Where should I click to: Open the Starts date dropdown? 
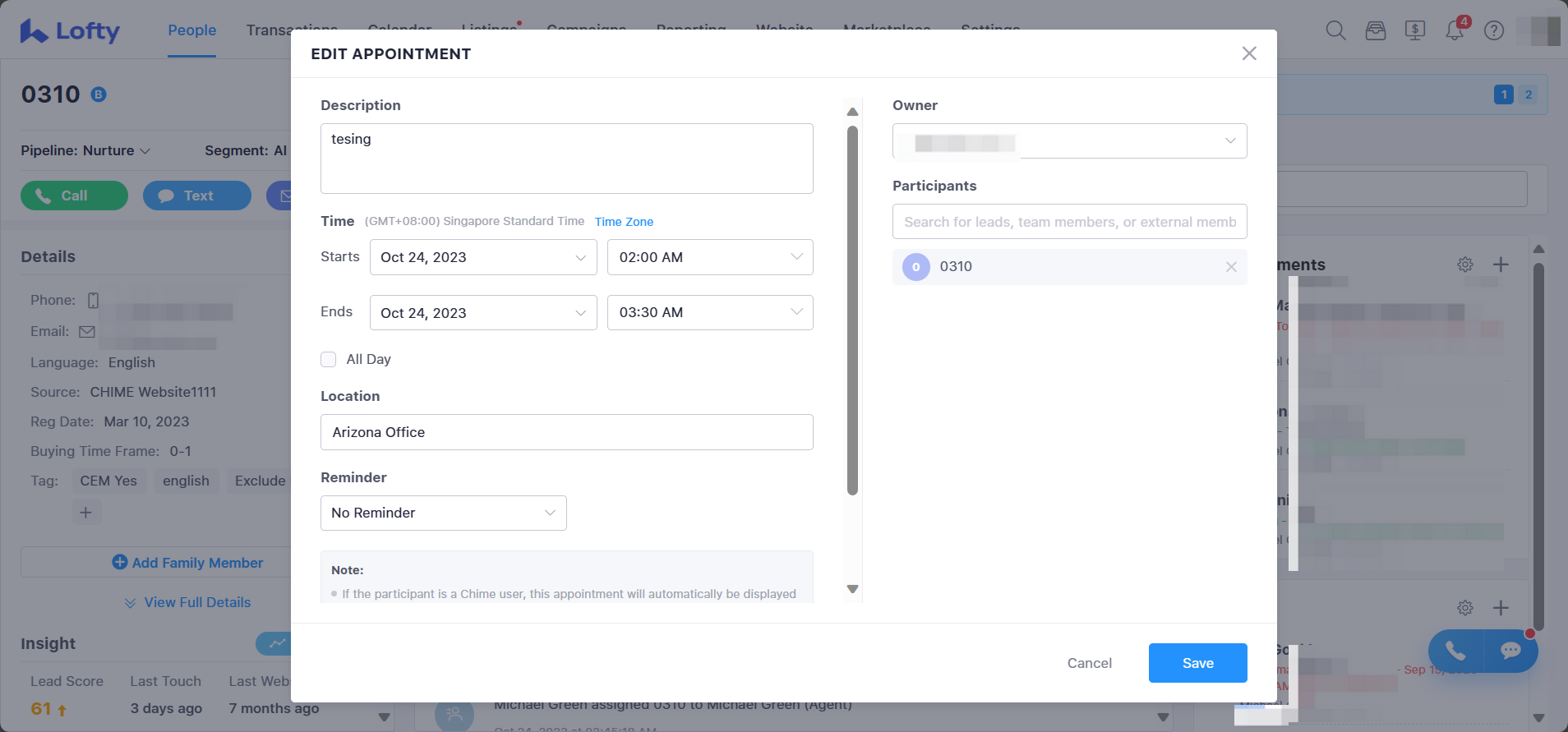point(483,257)
